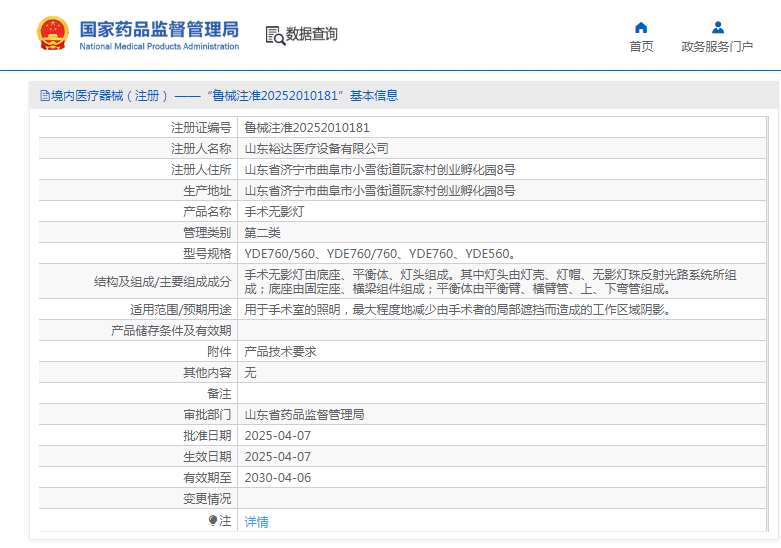Screen dimensions: 781x548
Task: Click the lightbulb icon beside 注
Action: [x=213, y=521]
